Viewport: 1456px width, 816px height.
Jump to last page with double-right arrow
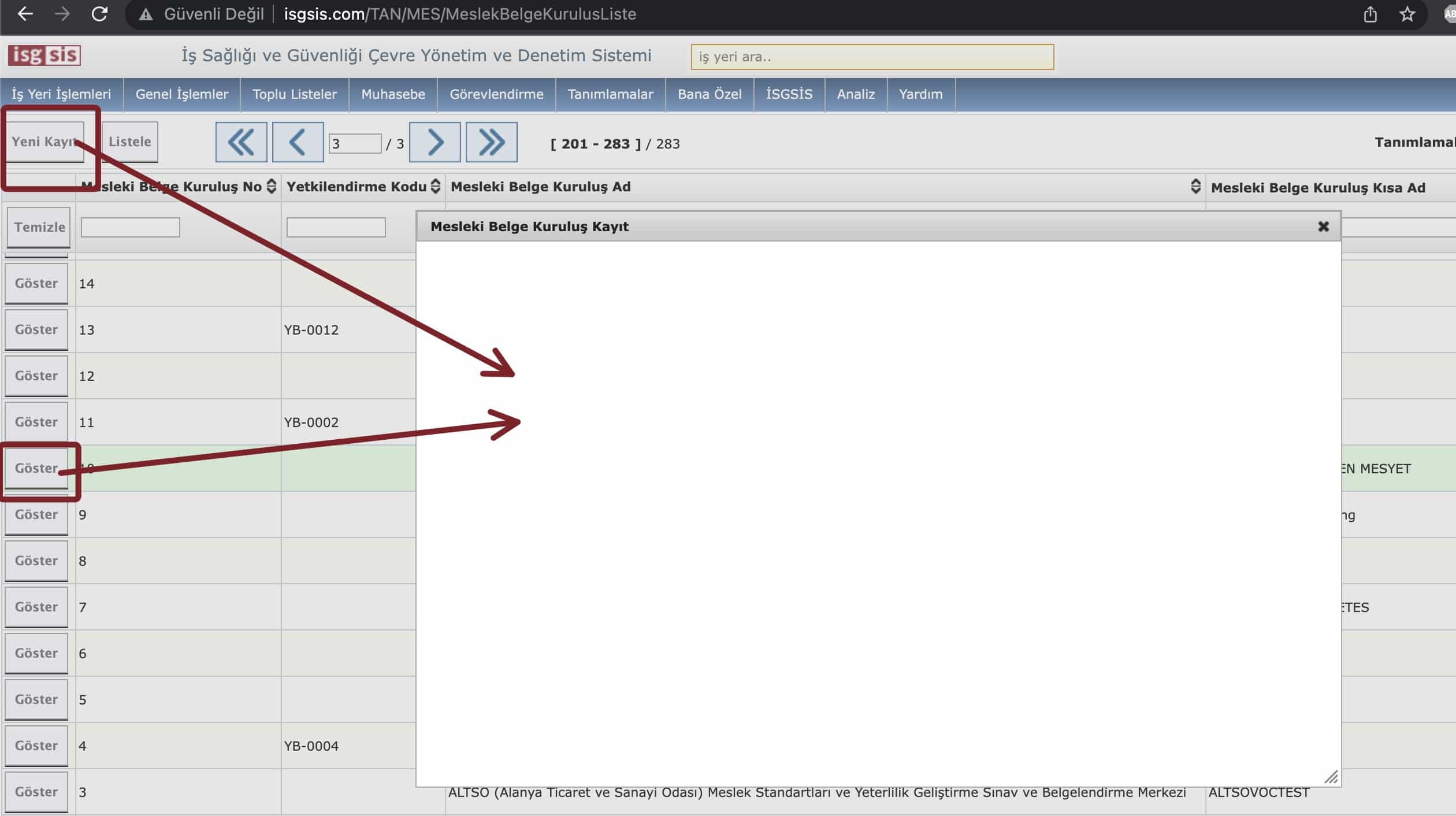click(x=491, y=142)
